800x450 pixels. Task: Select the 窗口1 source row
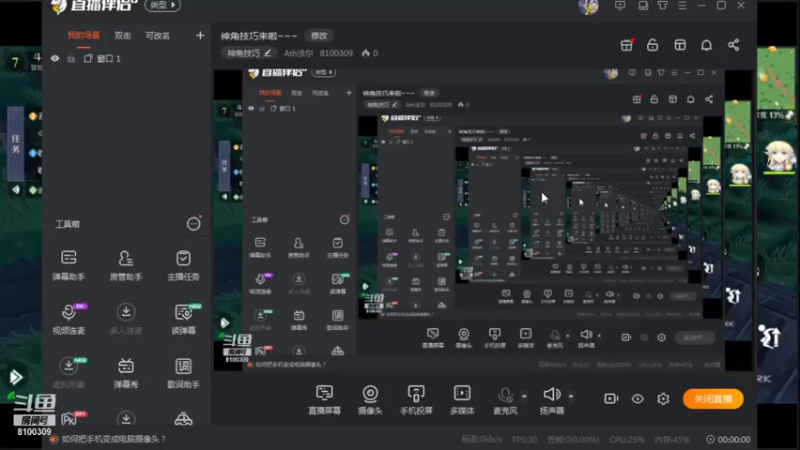point(128,58)
